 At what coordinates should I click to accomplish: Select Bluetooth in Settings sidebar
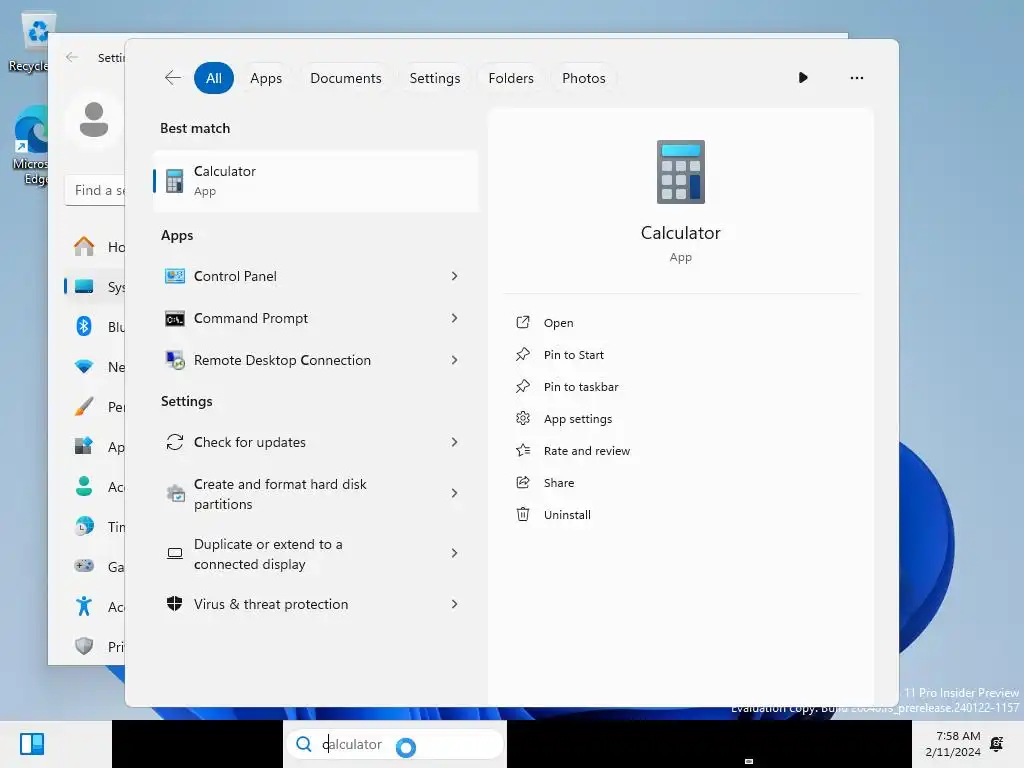tap(95, 327)
